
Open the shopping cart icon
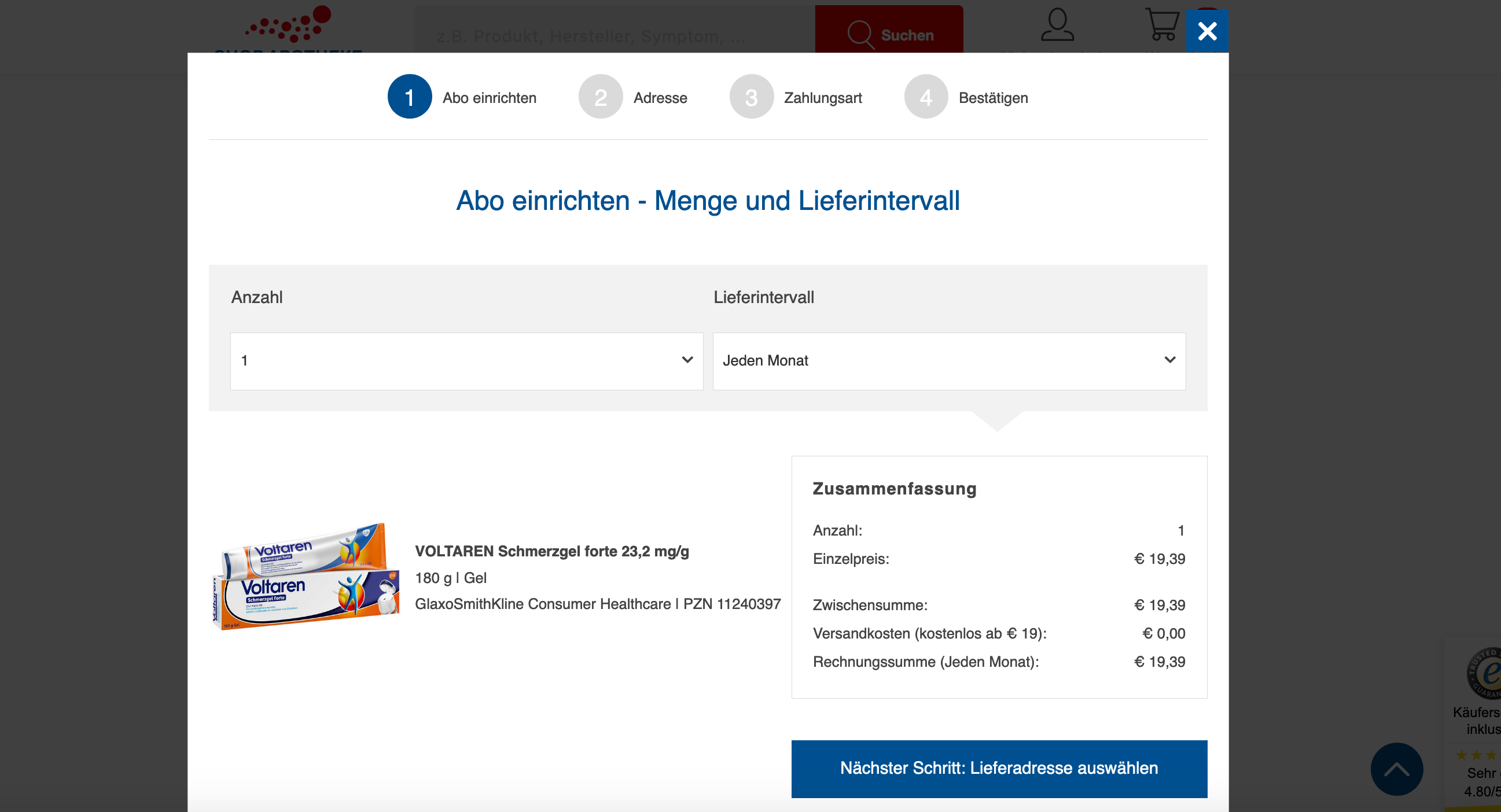[1161, 25]
